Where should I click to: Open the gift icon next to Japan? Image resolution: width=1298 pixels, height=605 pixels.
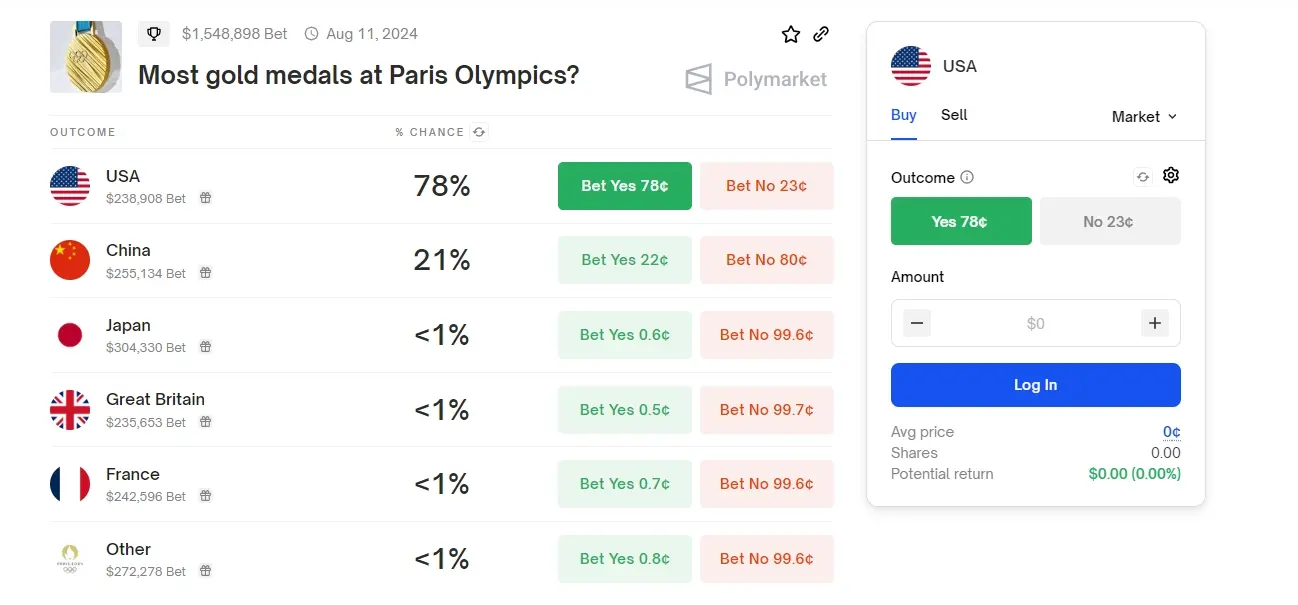(205, 347)
